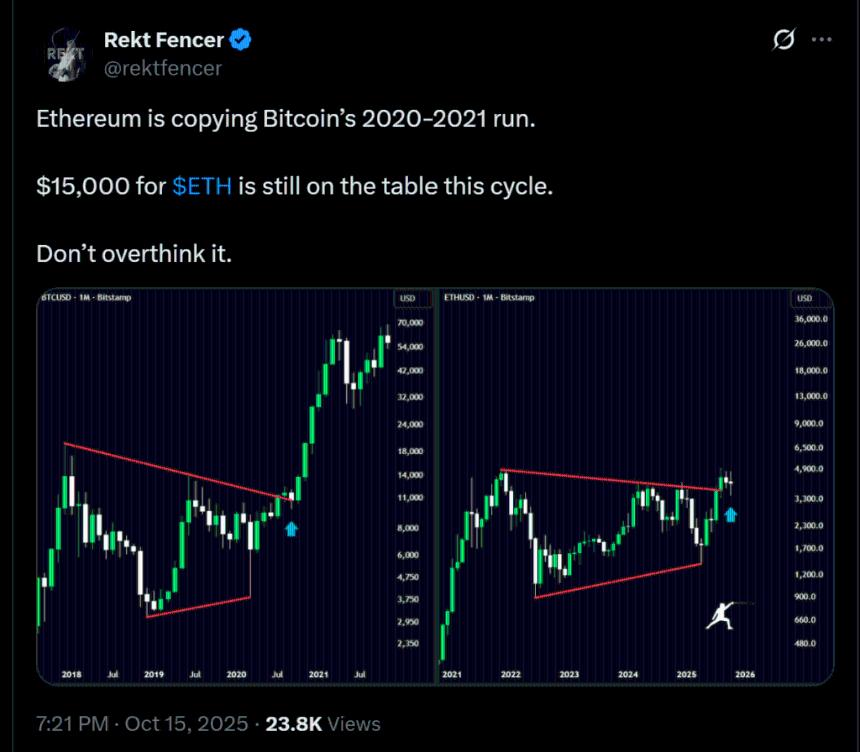Image resolution: width=860 pixels, height=752 pixels.
Task: Click the blue verified badge
Action: pos(240,41)
